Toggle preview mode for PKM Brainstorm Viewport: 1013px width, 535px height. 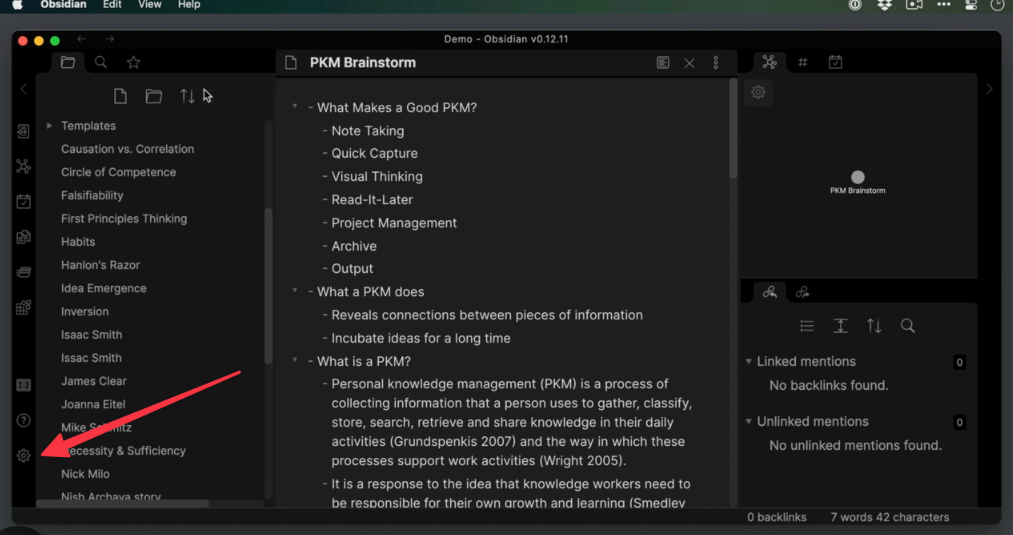(x=663, y=63)
